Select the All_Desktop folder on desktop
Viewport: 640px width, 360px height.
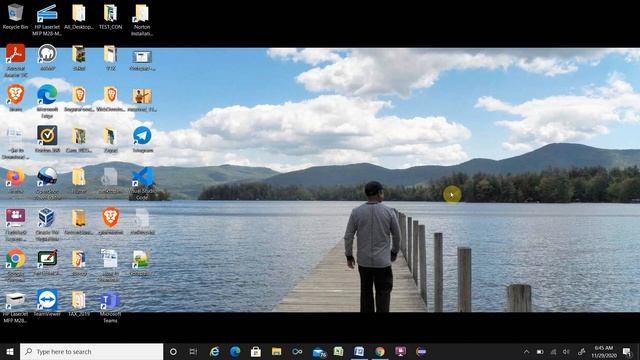pyautogui.click(x=79, y=16)
